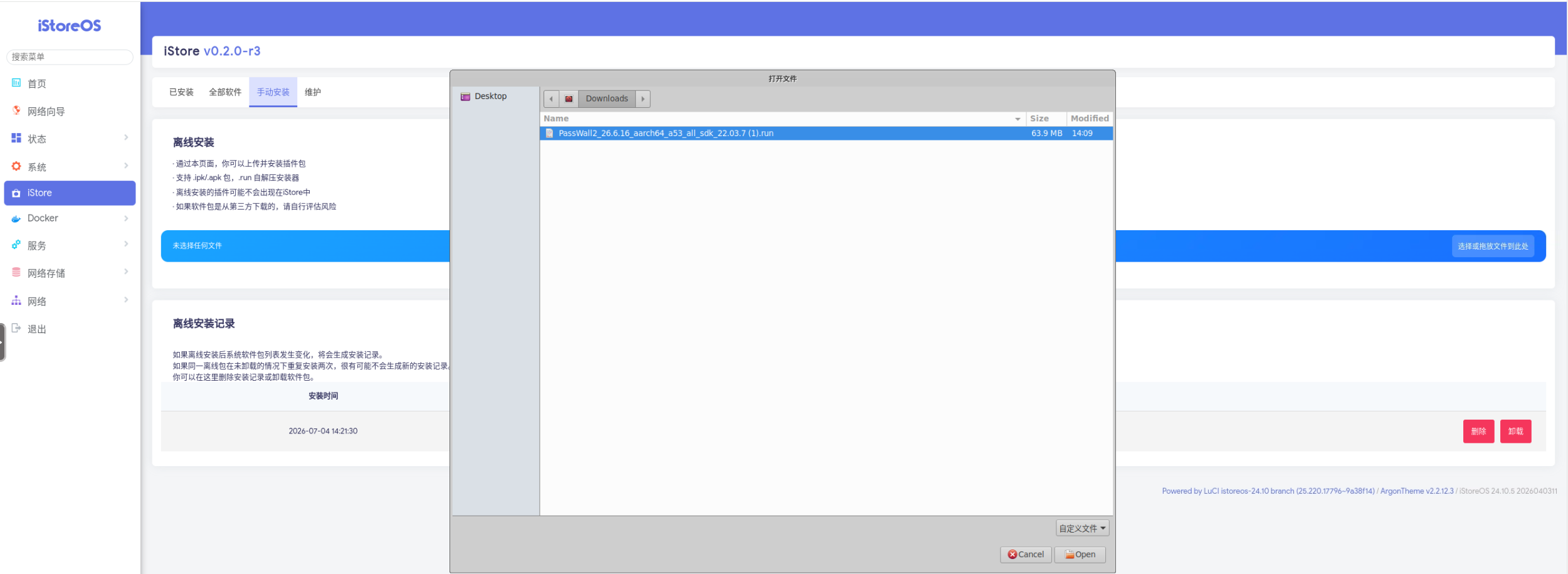1568x574 pixels.
Task: Click the Name column header
Action: click(x=782, y=119)
